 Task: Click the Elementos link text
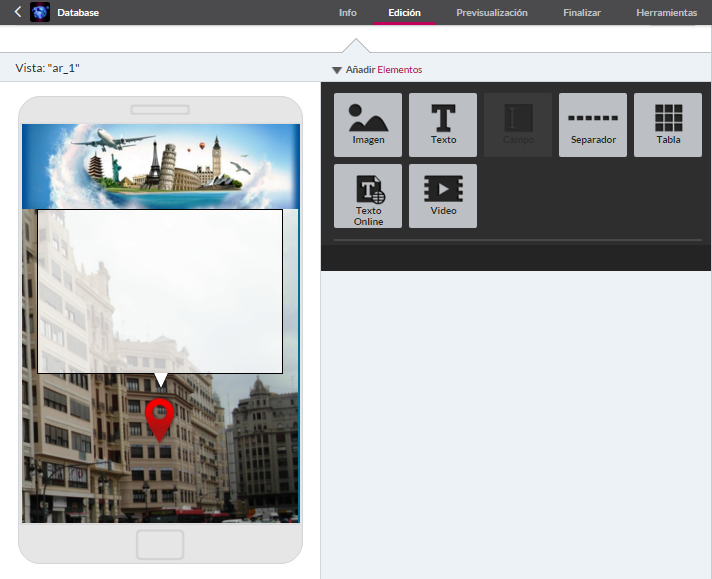coord(400,69)
